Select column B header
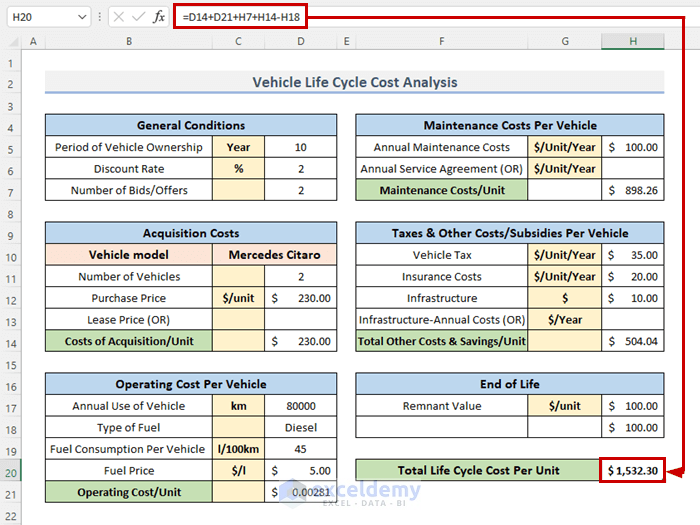Viewport: 700px width, 525px height. tap(128, 41)
